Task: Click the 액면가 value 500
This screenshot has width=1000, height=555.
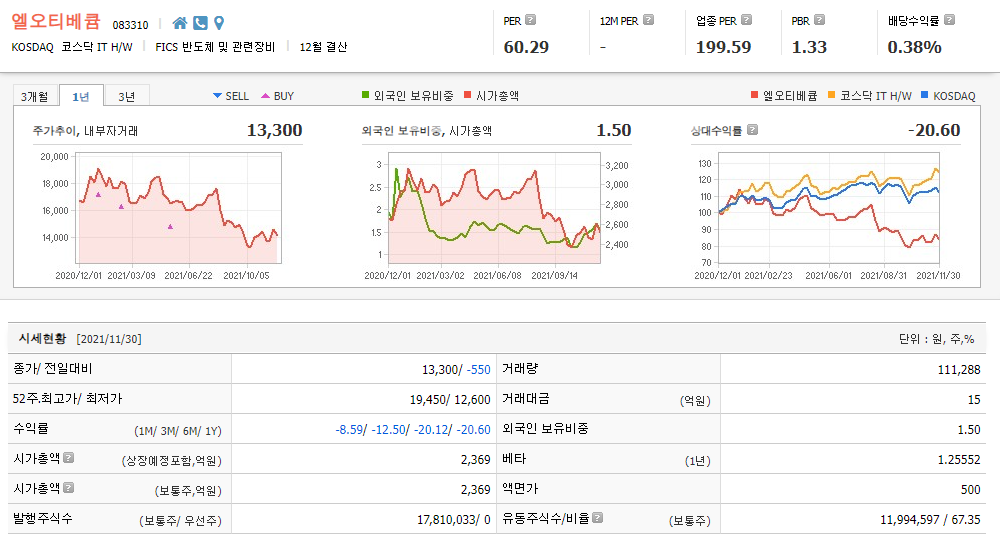Action: point(971,489)
